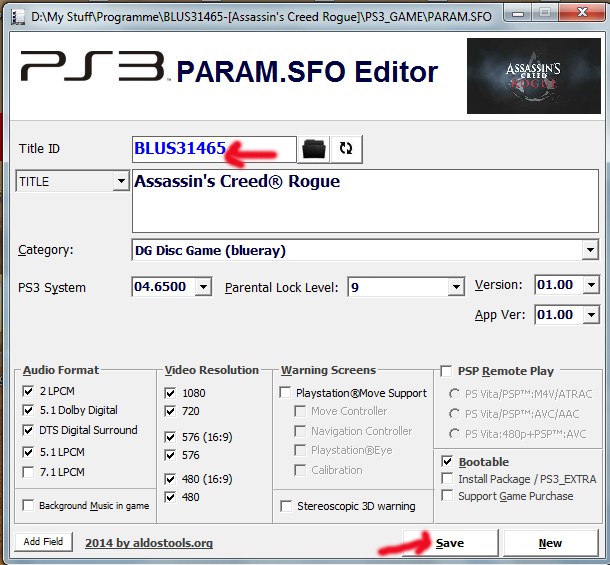Enable Background Music in game

[x=28, y=506]
